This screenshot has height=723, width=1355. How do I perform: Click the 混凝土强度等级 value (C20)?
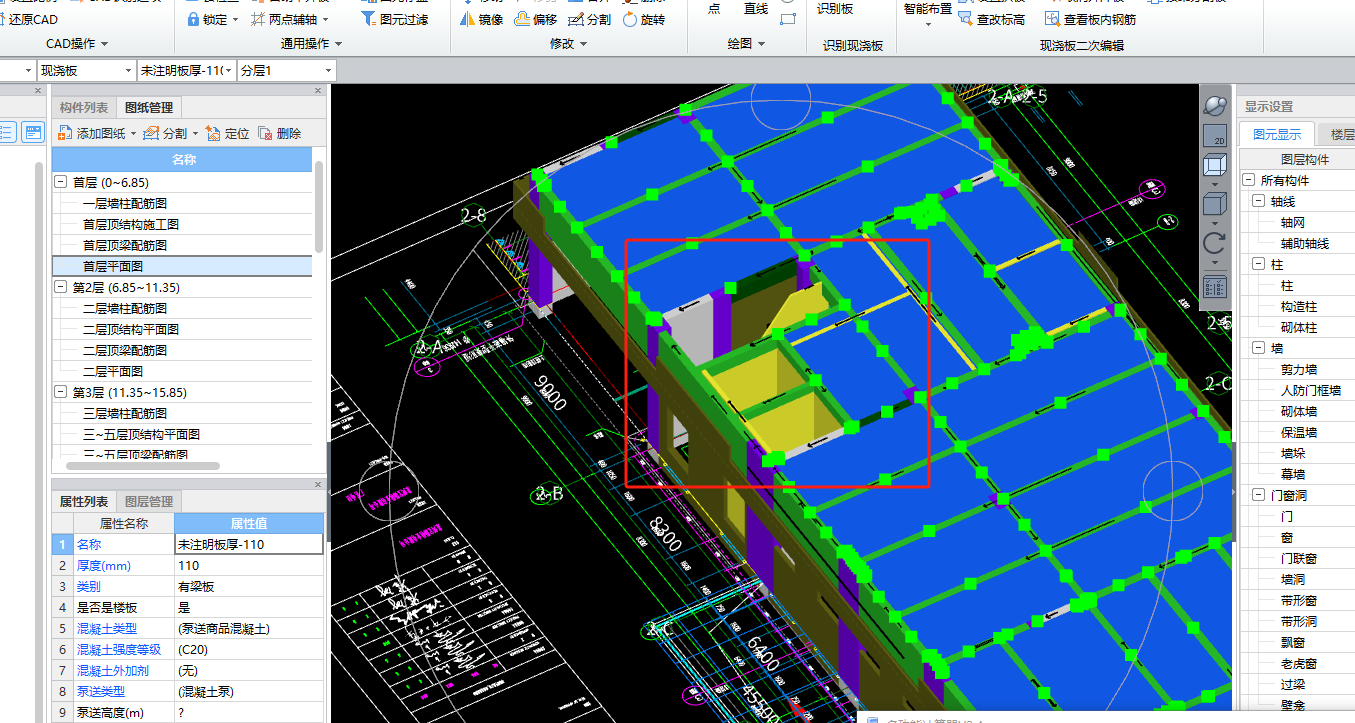[x=249, y=649]
